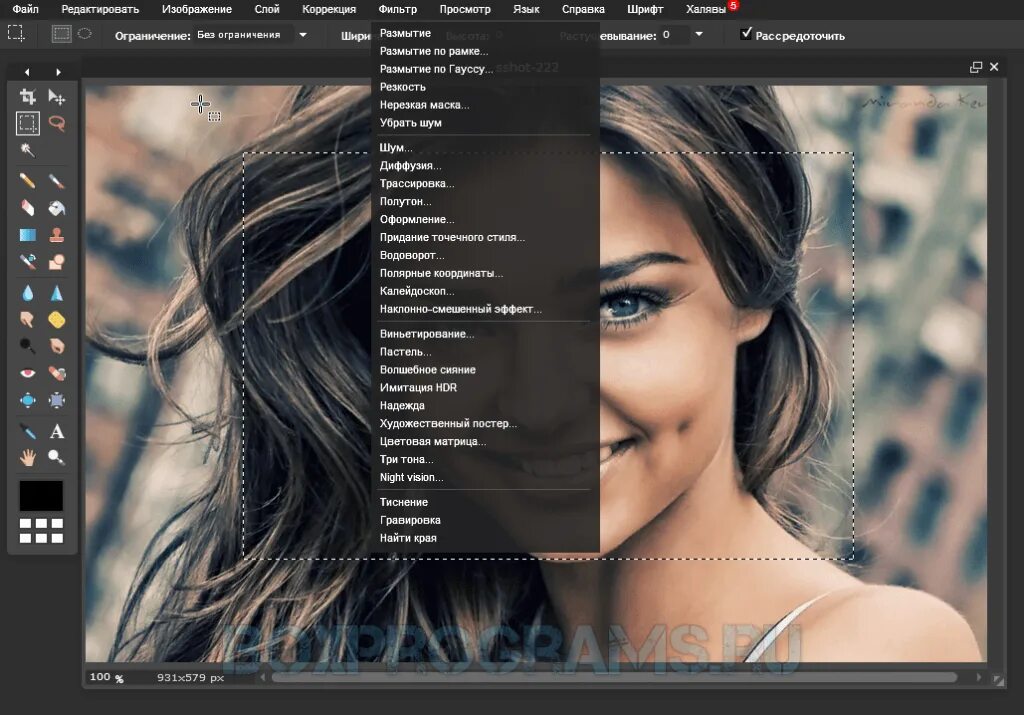Screen dimensions: 1024x715
Task: Open the Слой menu
Action: click(x=266, y=9)
